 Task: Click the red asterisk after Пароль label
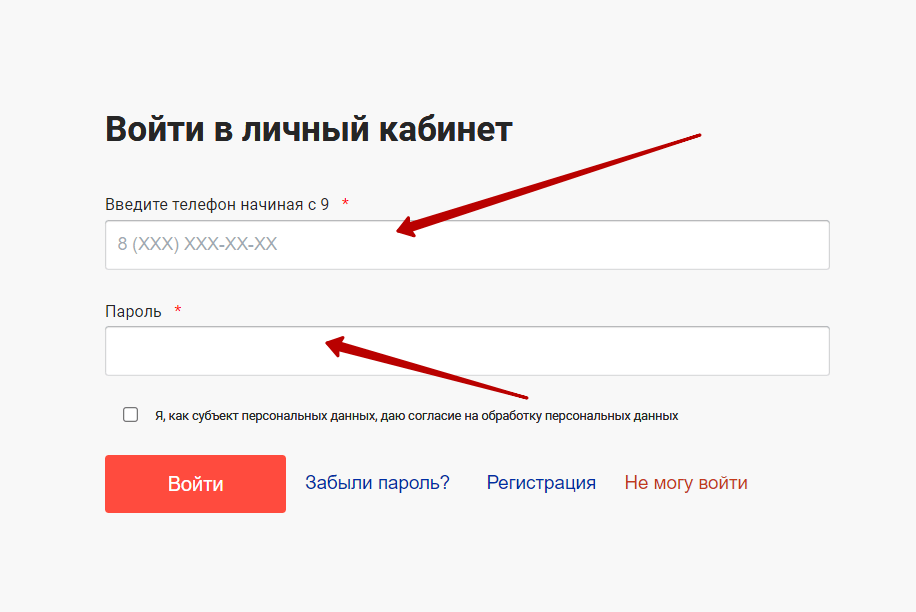click(178, 311)
